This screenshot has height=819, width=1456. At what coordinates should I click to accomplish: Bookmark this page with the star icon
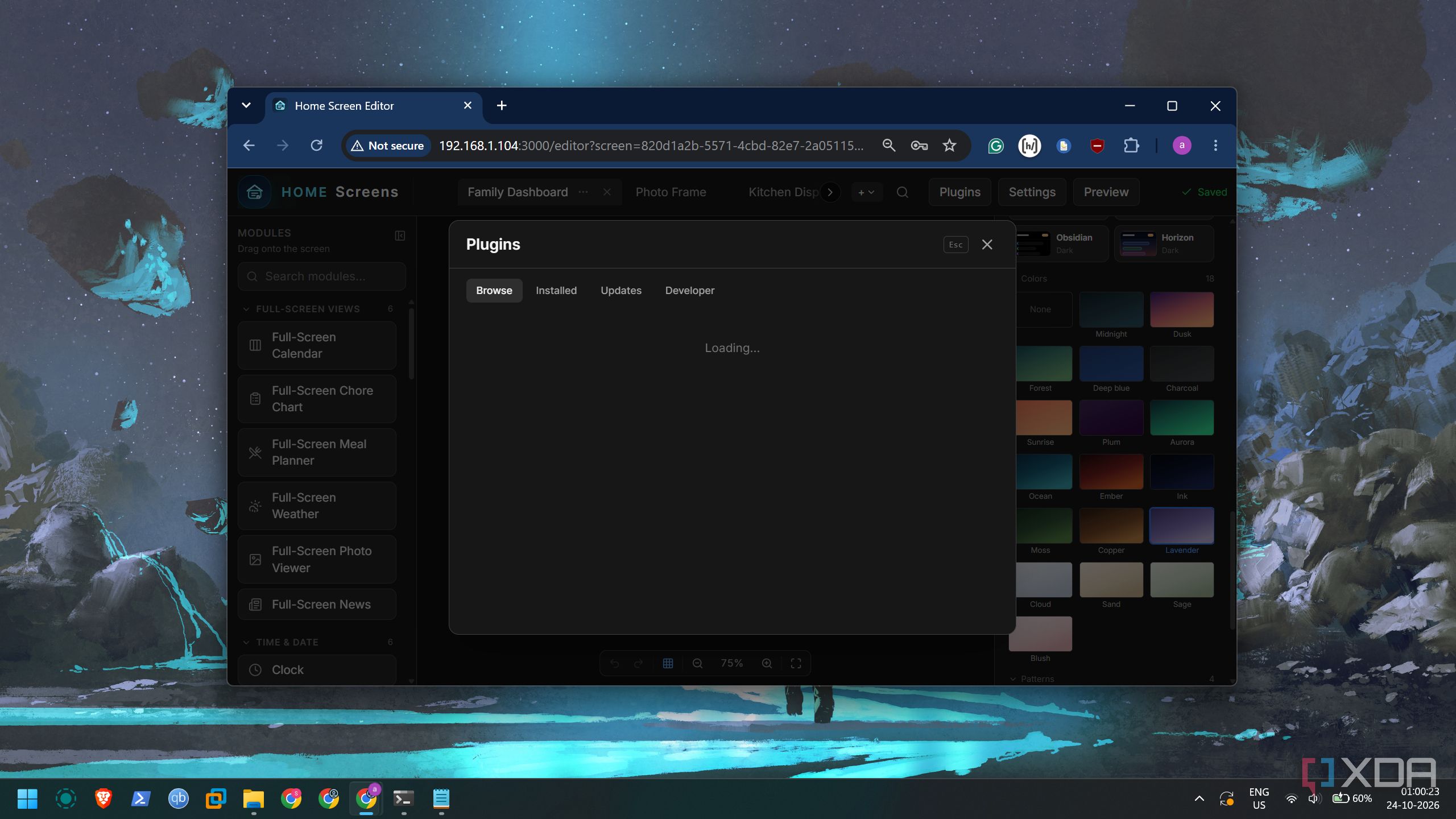tap(949, 146)
